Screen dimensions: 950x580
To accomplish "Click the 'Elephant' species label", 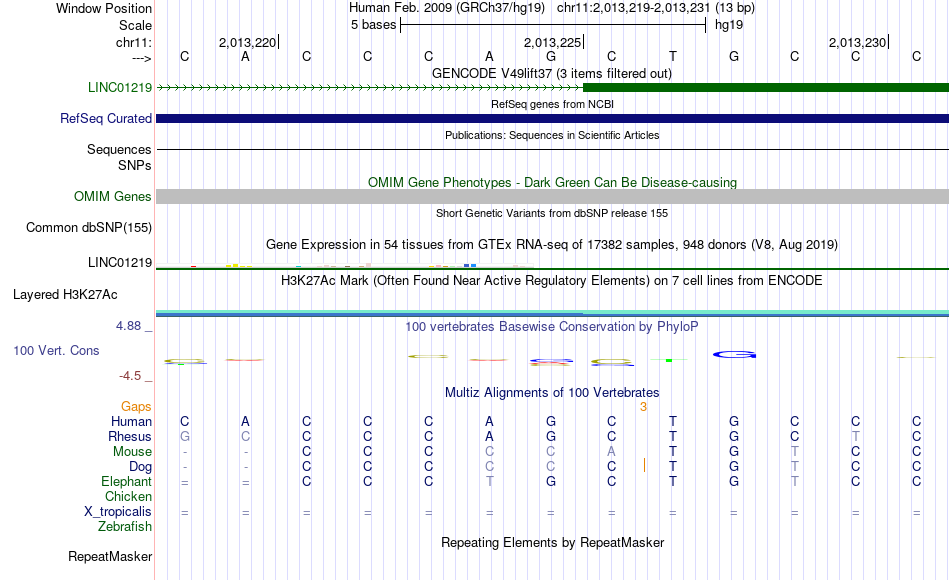I will [x=126, y=481].
